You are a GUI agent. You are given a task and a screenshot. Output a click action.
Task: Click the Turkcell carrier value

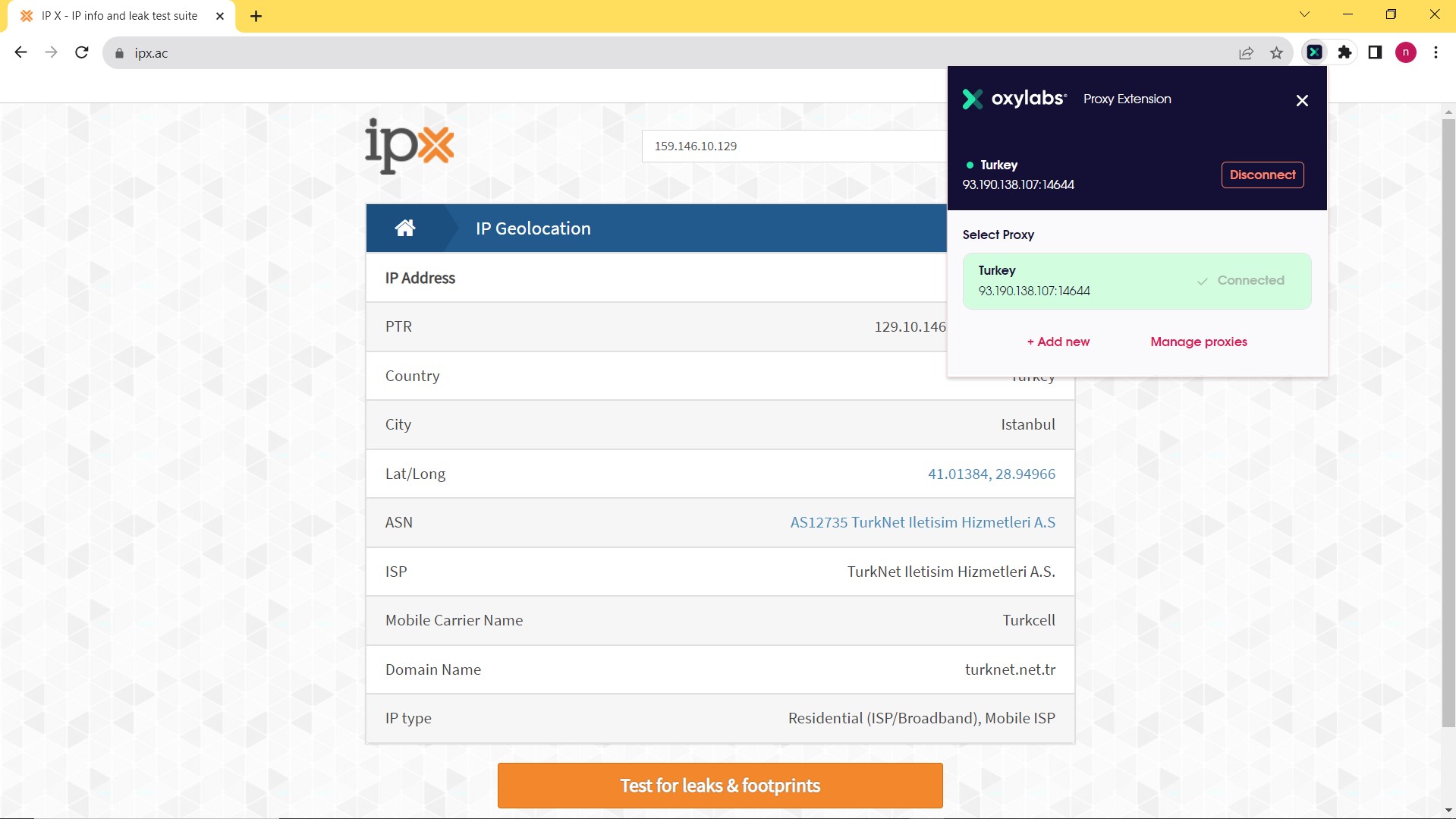pyautogui.click(x=1028, y=620)
